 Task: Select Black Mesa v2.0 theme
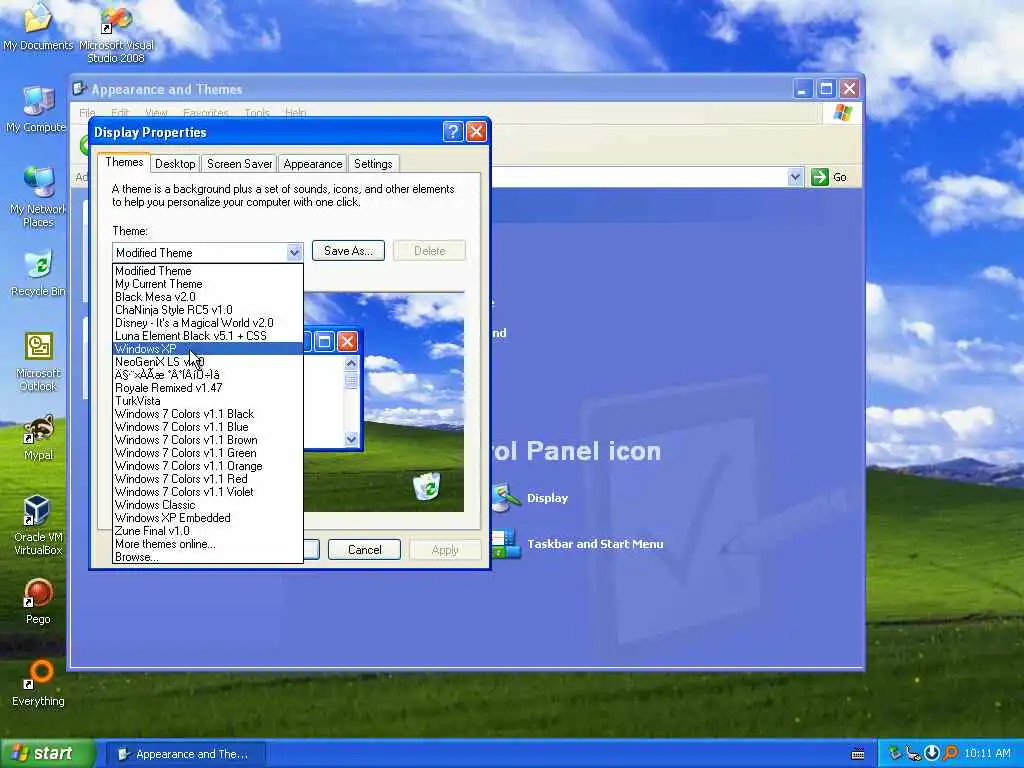(208, 297)
